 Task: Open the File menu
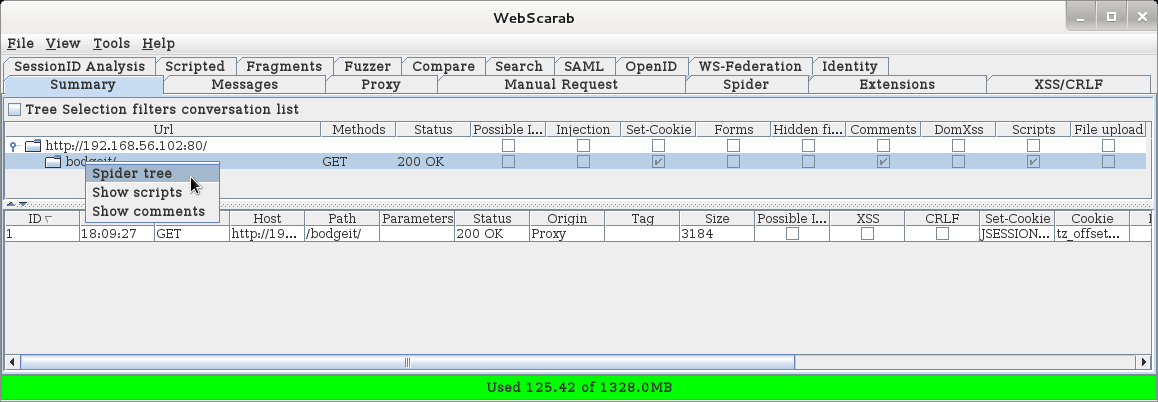[21, 44]
